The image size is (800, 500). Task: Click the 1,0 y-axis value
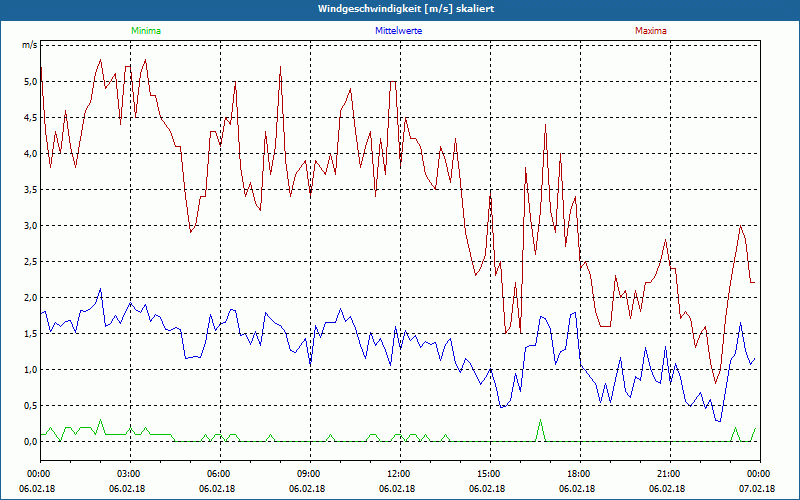point(31,369)
